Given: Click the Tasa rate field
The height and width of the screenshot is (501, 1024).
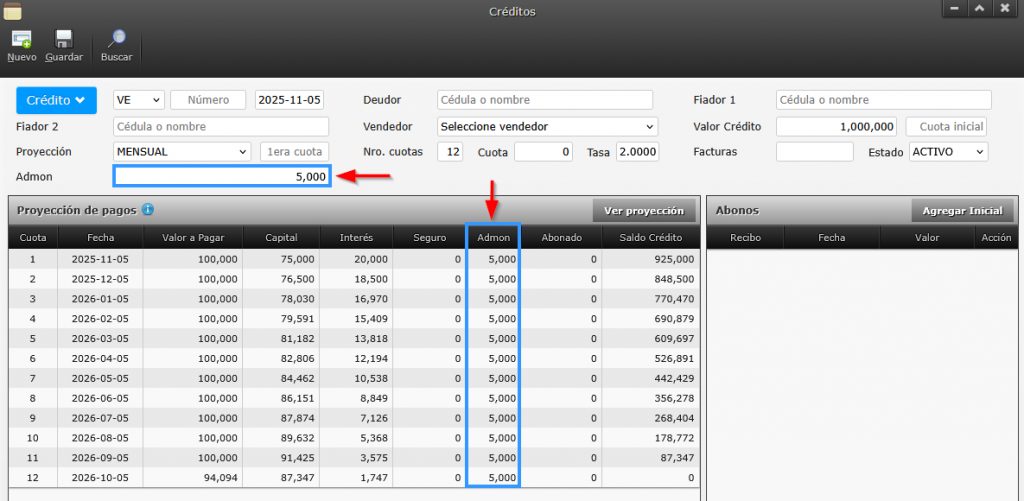Looking at the screenshot, I should (637, 152).
